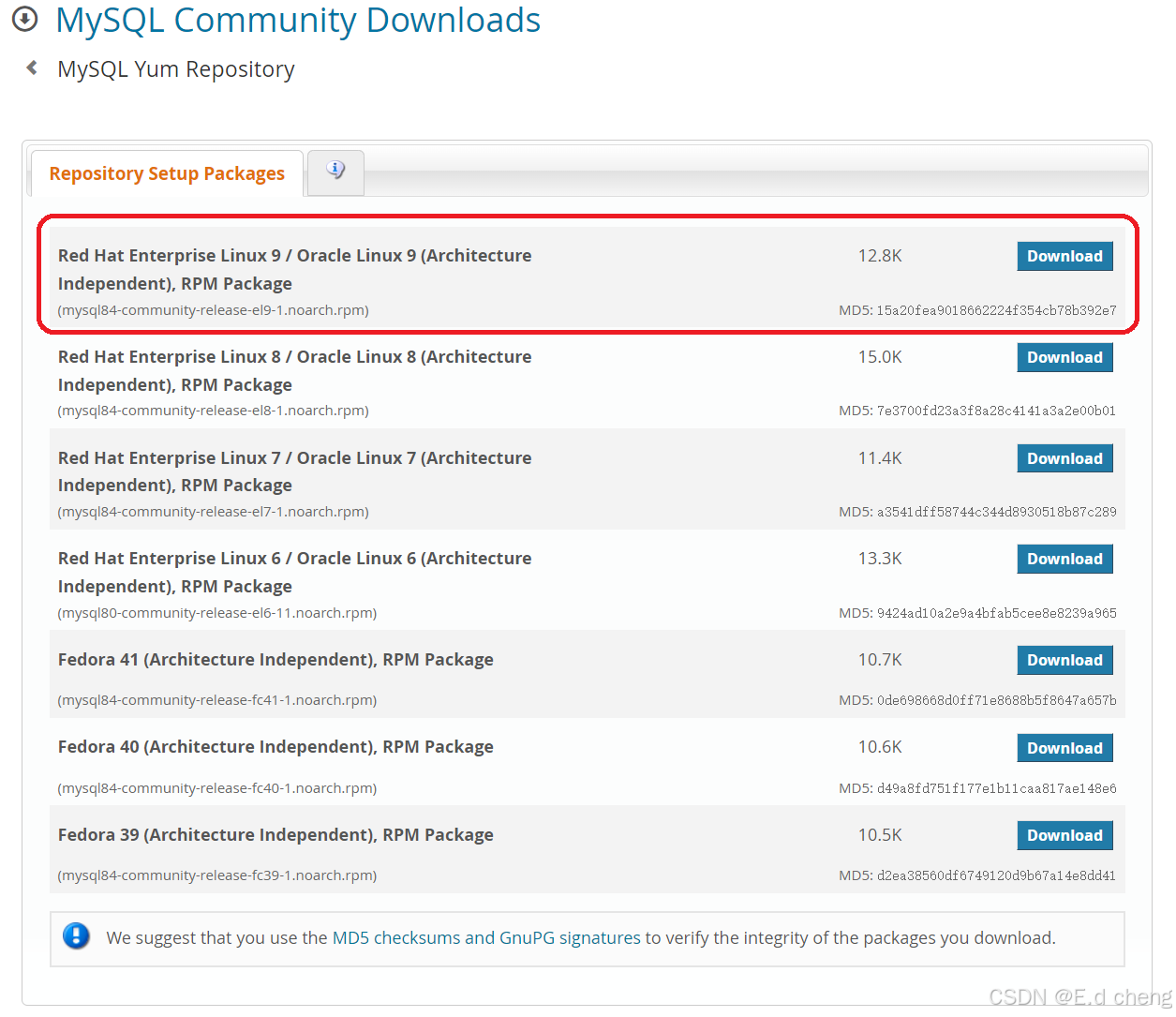Click the back arrow next to MySQL Yum Repository

[32, 67]
